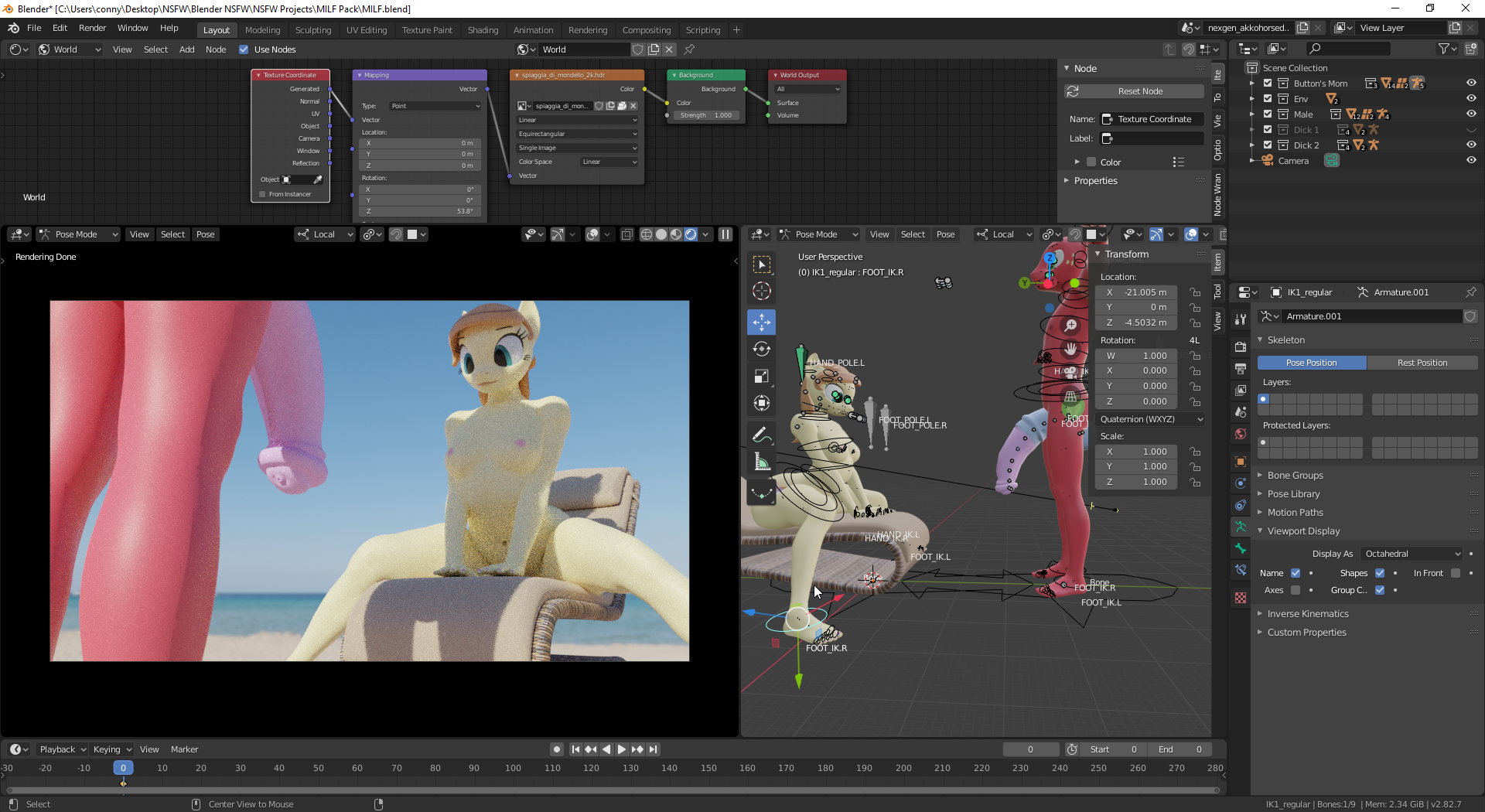The image size is (1485, 812).
Task: Select the Scale tool in viewport toolbar
Action: (x=761, y=376)
